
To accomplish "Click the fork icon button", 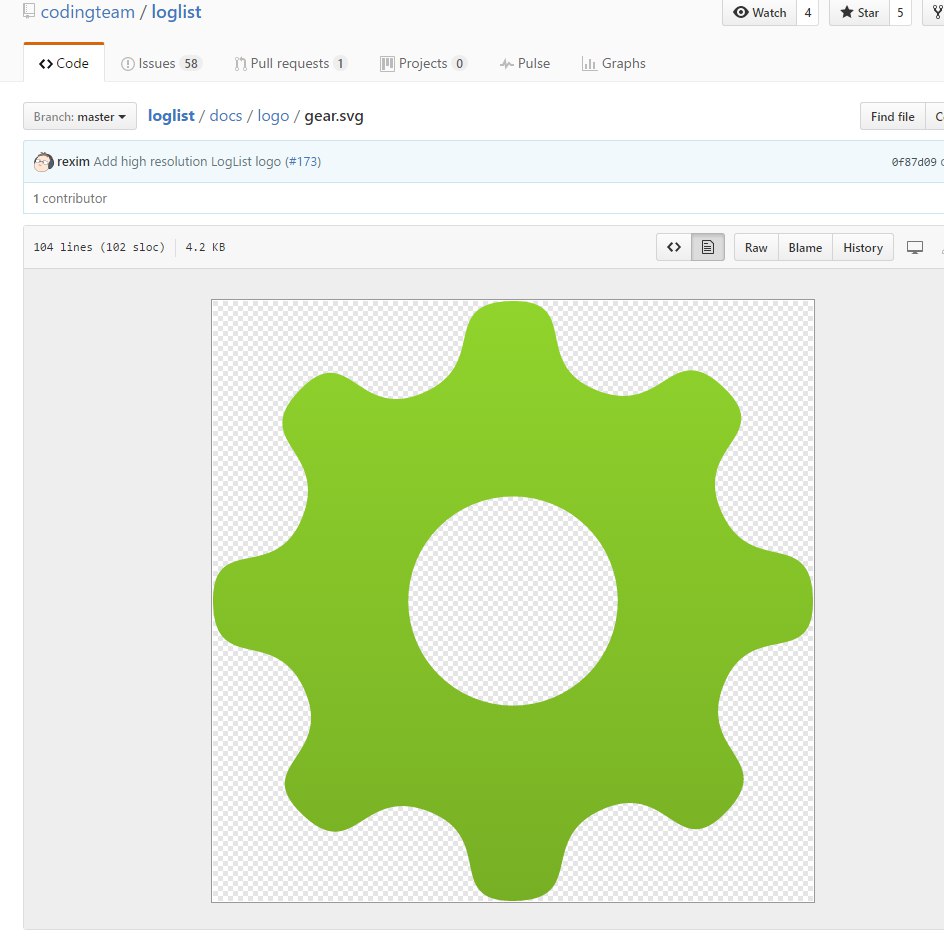I will click(x=935, y=13).
